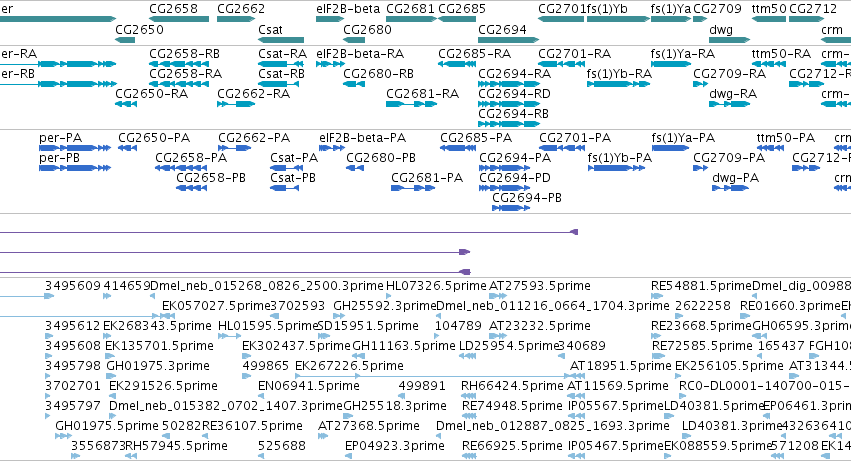Viewport: 851px width, 461px height.
Task: Click the EST label AT27368.5prime
Action: click(x=369, y=426)
